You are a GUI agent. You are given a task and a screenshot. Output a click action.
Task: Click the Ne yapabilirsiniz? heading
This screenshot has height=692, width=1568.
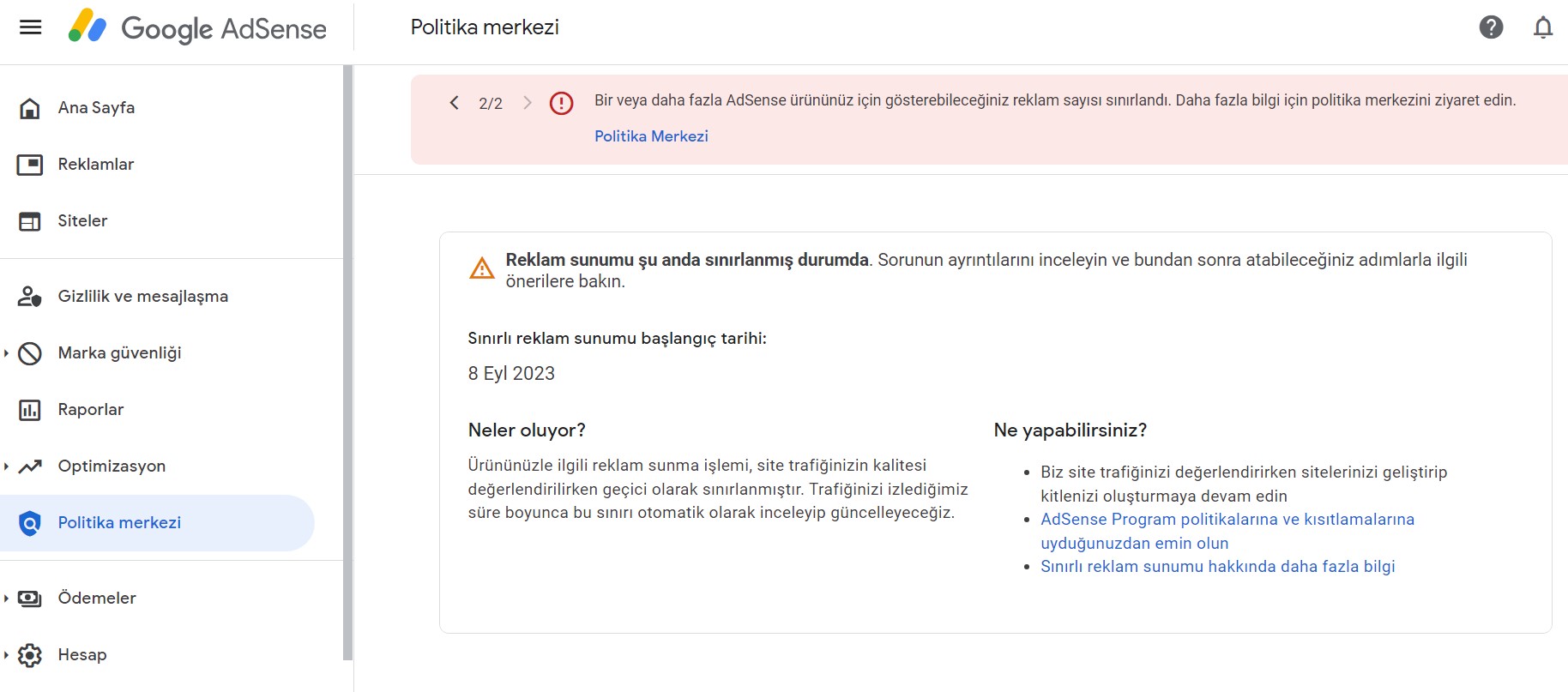click(x=1070, y=430)
